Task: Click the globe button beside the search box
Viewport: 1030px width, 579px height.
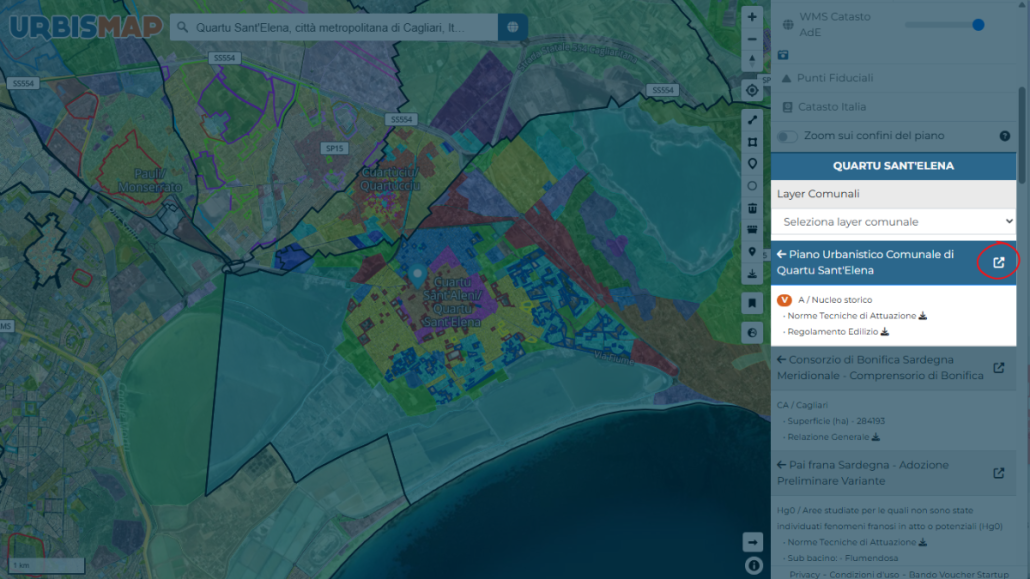Action: 512,28
